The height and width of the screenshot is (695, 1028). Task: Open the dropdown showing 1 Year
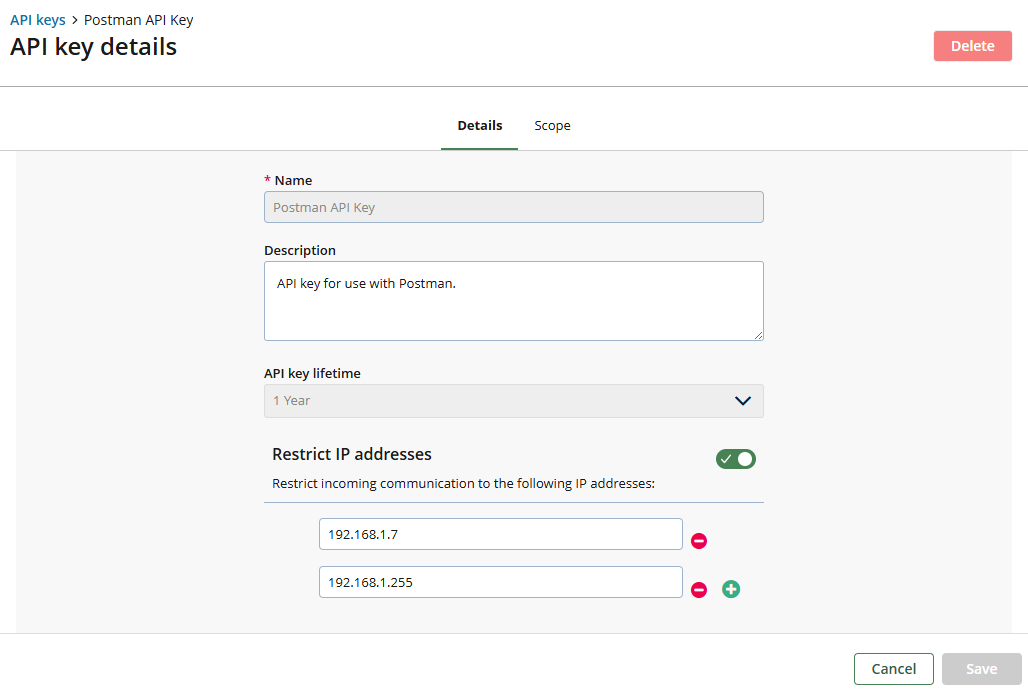pyautogui.click(x=500, y=401)
